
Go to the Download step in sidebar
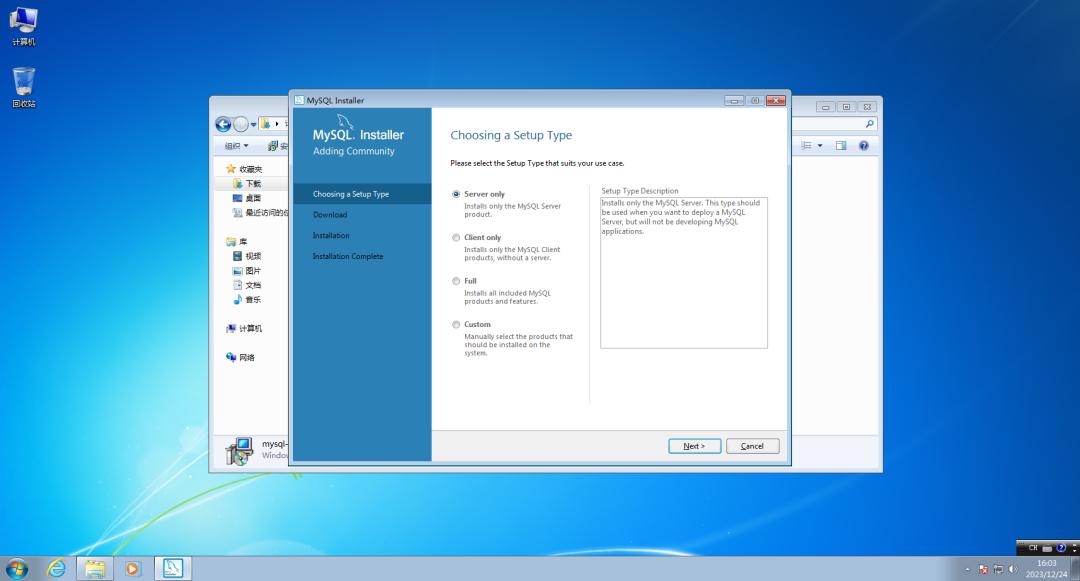pyautogui.click(x=330, y=215)
